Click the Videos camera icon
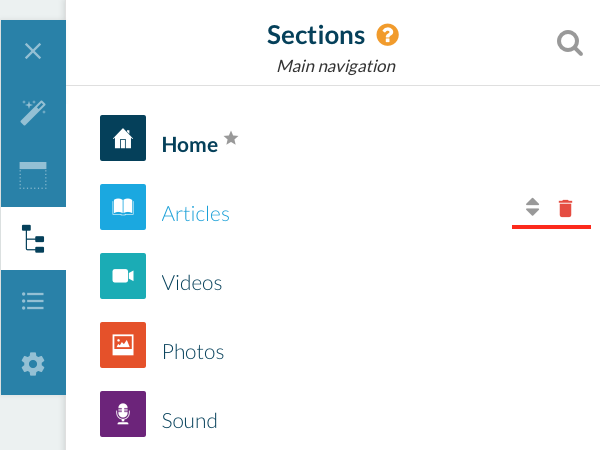600x450 pixels. coord(123,276)
